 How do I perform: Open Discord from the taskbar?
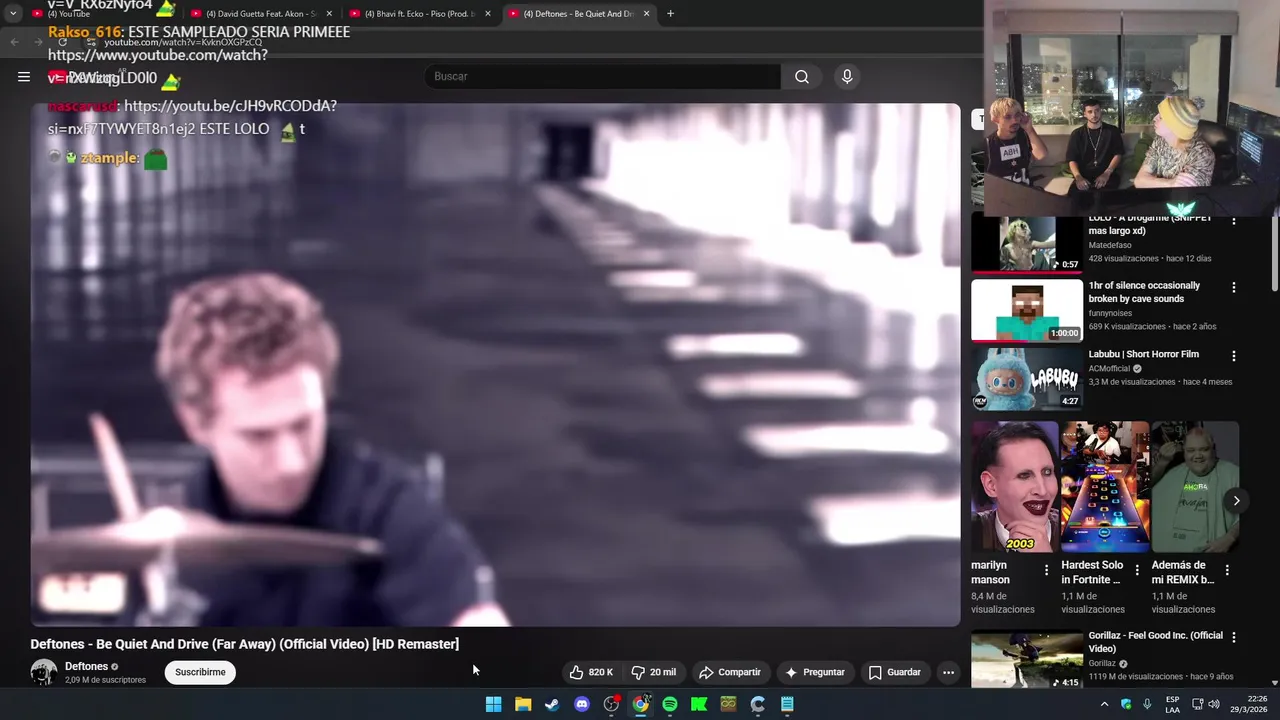pos(582,704)
